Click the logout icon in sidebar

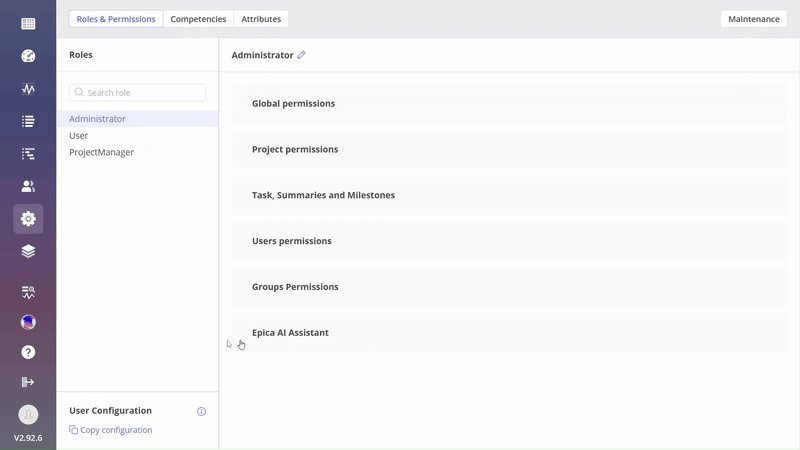28,382
